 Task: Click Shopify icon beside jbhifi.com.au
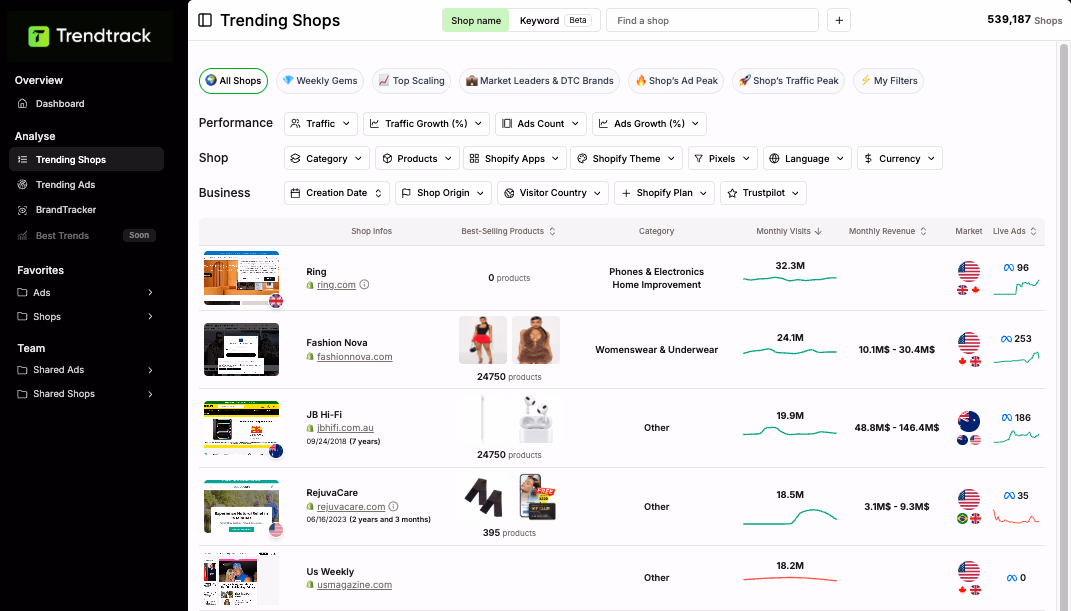(310, 428)
